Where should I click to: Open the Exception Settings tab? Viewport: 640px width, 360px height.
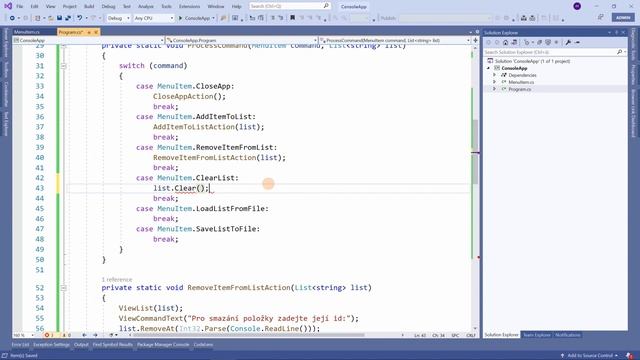[51, 345]
